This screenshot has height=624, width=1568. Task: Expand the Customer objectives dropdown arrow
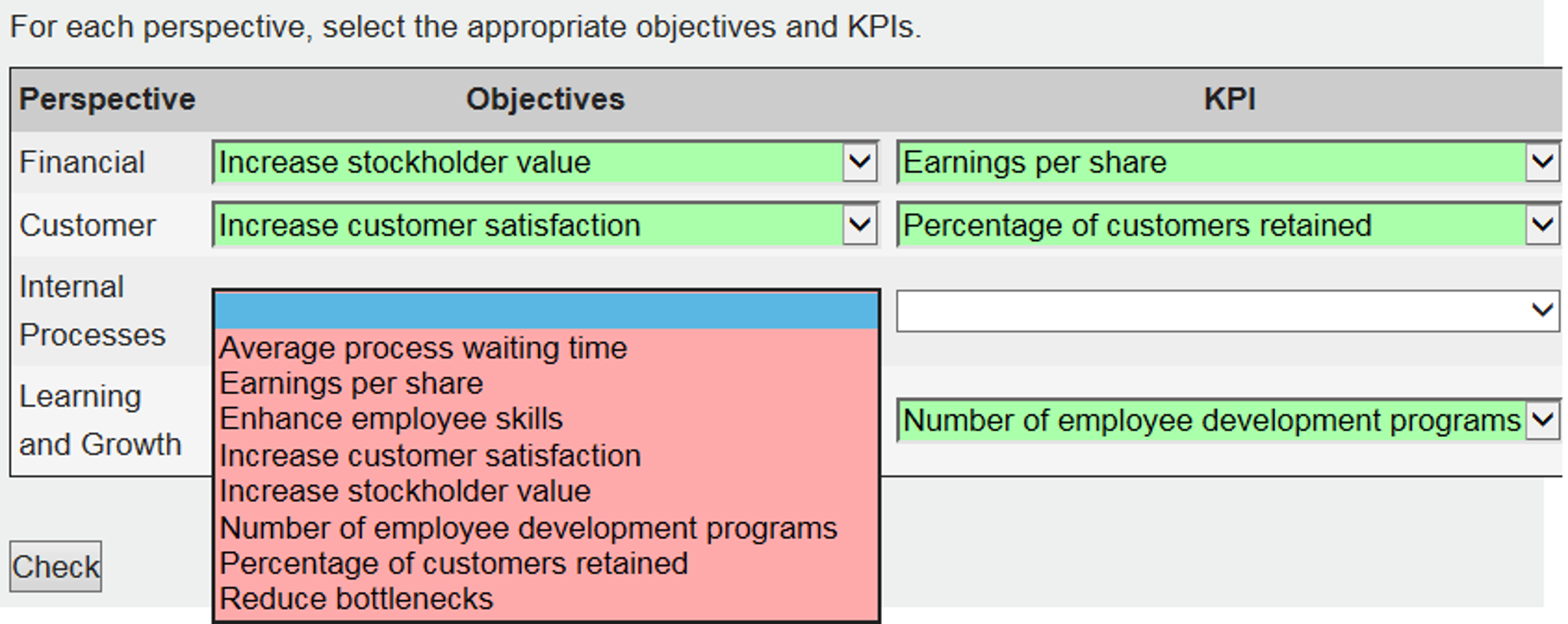pos(860,225)
